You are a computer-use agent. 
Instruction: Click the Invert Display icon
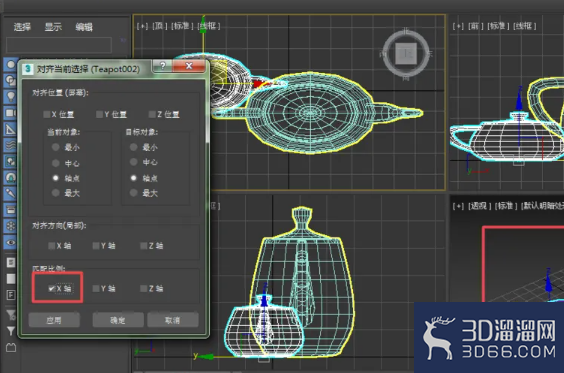tap(11, 295)
